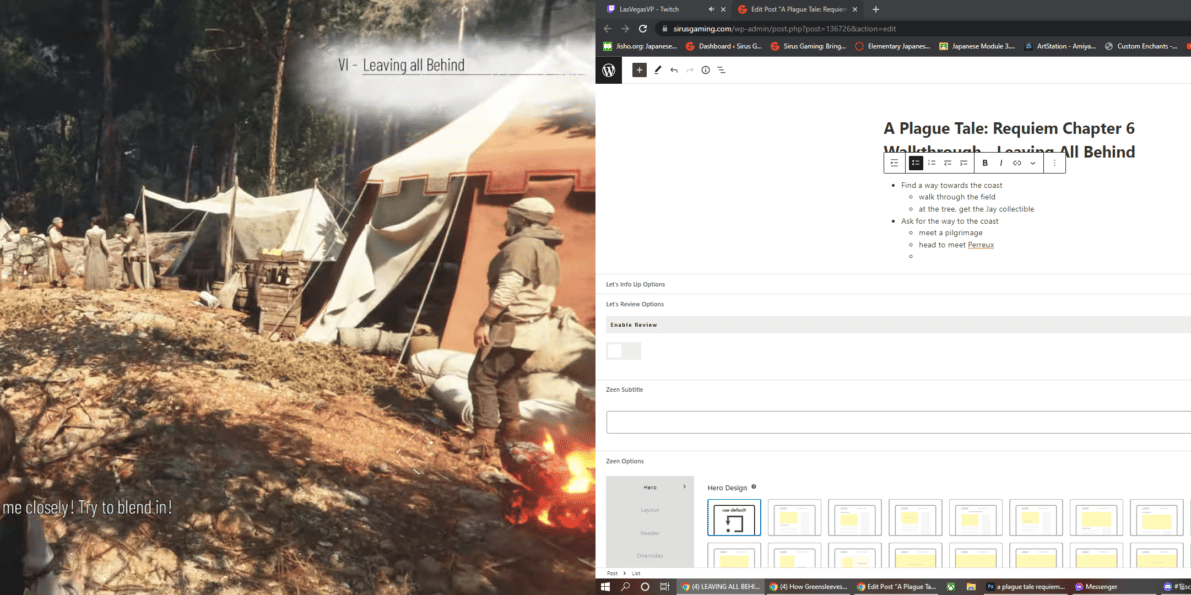Viewport: 1191px width, 595px height.
Task: Collapse the Zeen Options panel
Action: (x=893, y=460)
